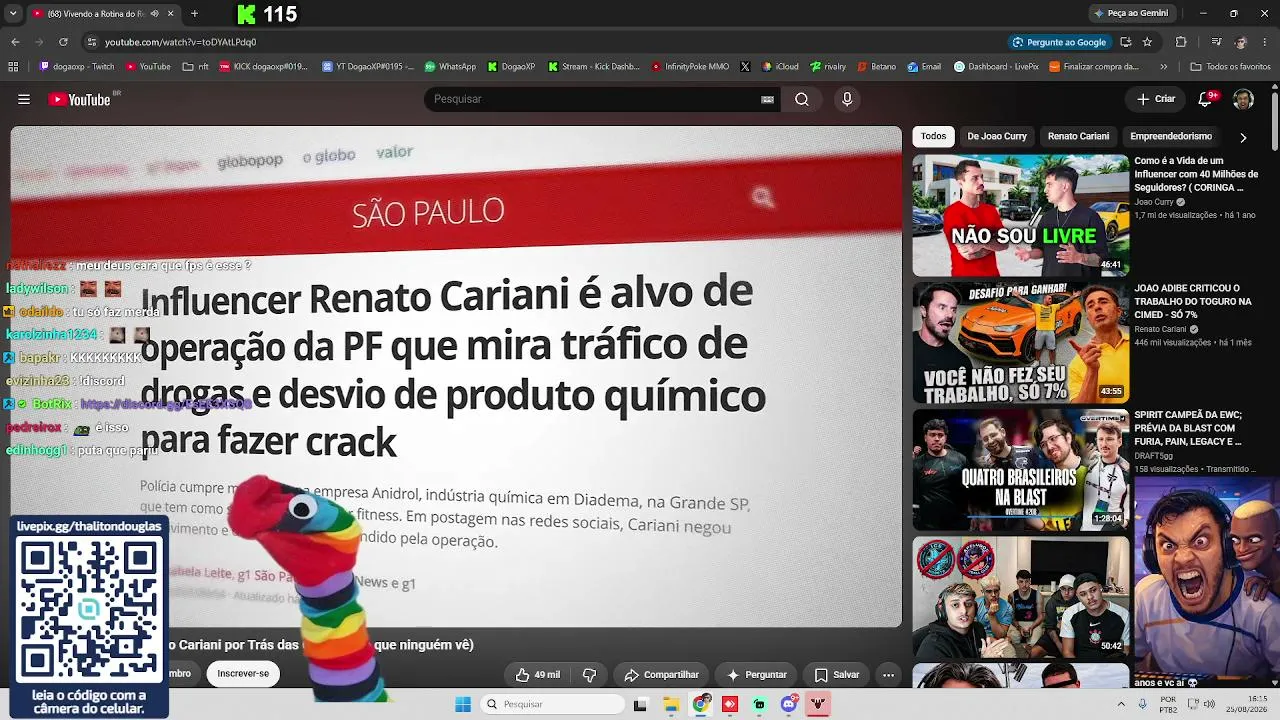Open the WhatsApp bookmark

(450, 67)
